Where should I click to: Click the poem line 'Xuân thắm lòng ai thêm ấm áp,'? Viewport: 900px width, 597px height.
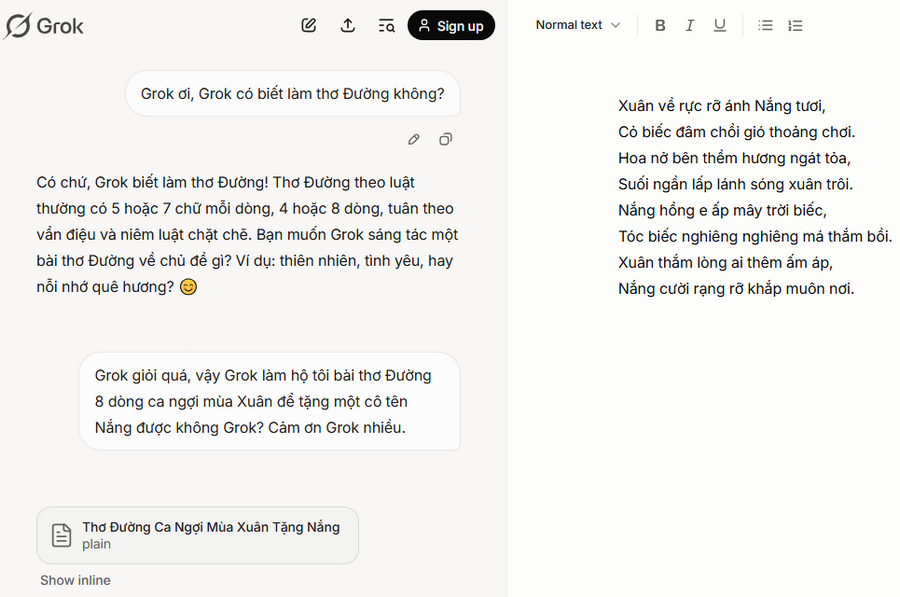pos(725,263)
